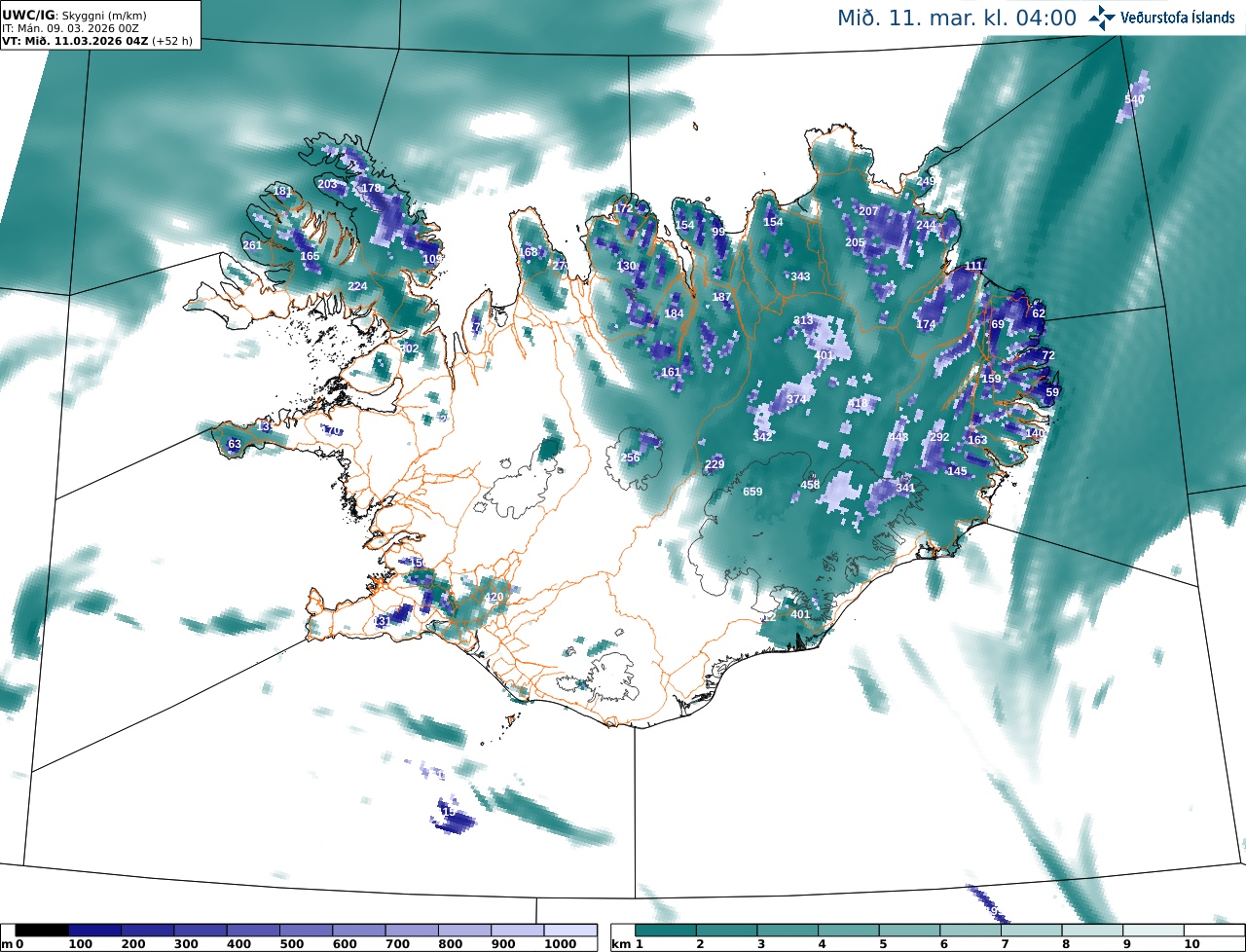Click the visibility value 168 on the map
1246x952 pixels.
(x=529, y=252)
